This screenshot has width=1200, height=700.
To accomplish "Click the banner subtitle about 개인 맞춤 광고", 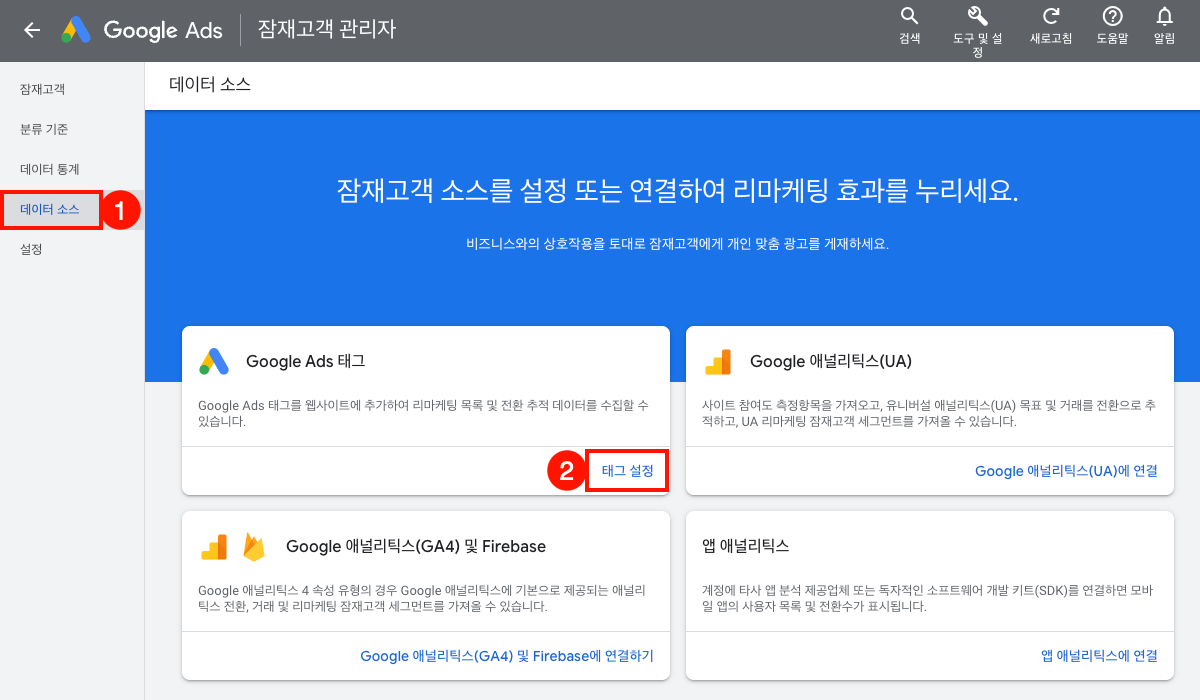I will [x=677, y=244].
